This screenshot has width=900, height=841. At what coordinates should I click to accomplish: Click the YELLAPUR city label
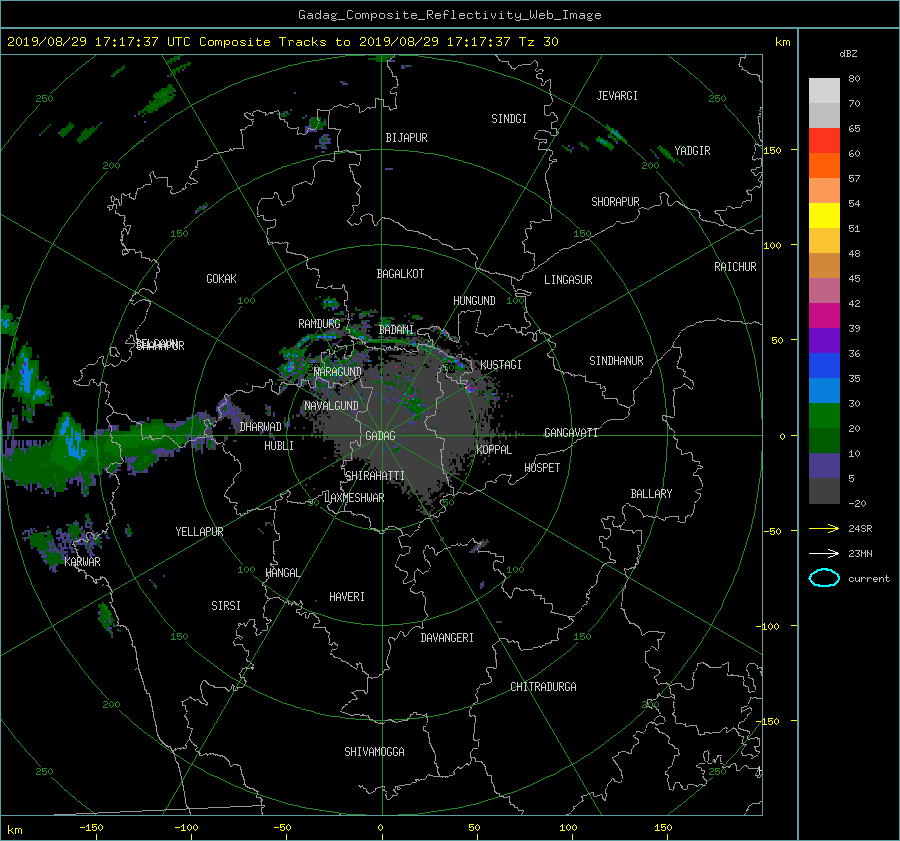pos(199,532)
